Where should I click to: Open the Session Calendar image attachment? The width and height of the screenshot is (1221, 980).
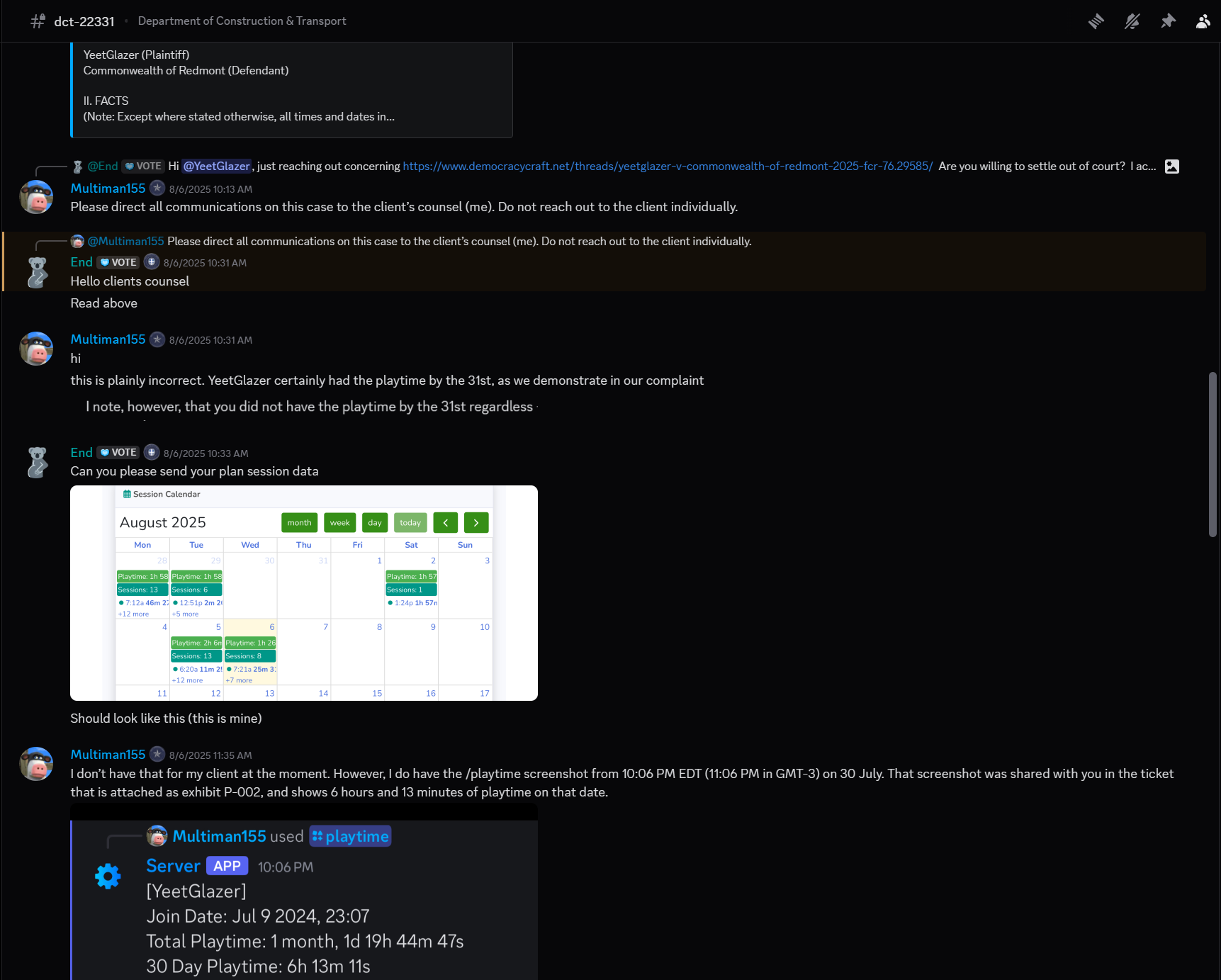coord(303,592)
